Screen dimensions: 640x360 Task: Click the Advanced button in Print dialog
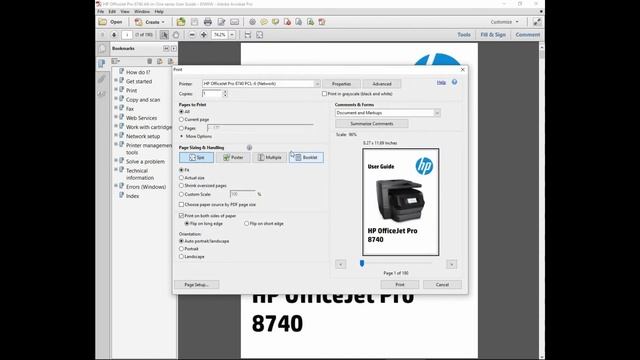coord(382,84)
